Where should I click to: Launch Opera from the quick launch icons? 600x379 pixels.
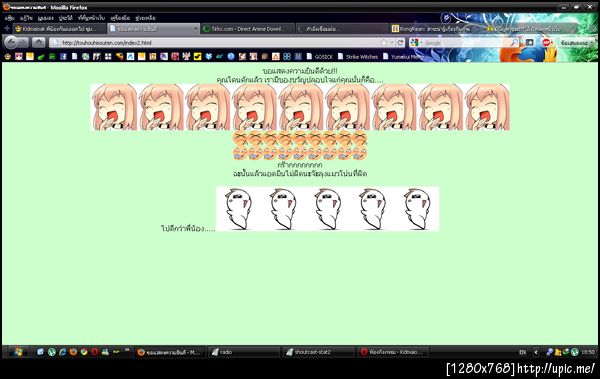click(95, 352)
